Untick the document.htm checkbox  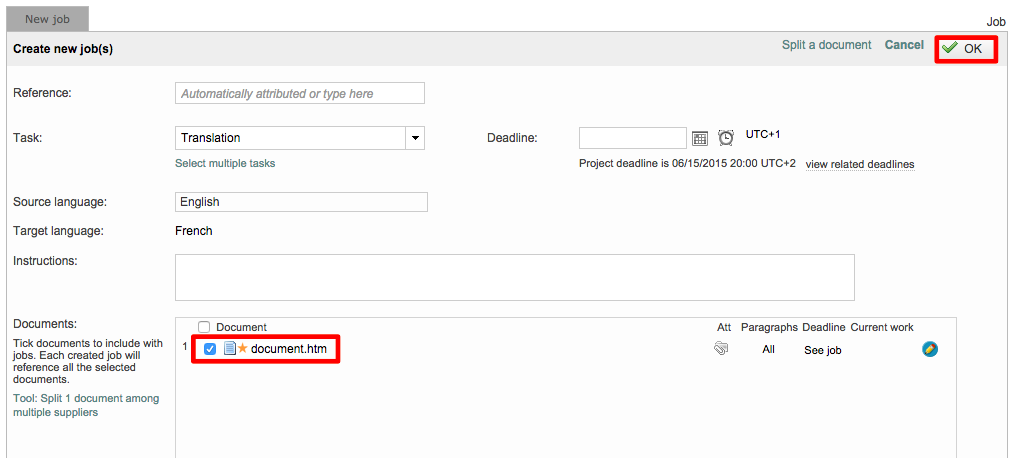tap(210, 349)
